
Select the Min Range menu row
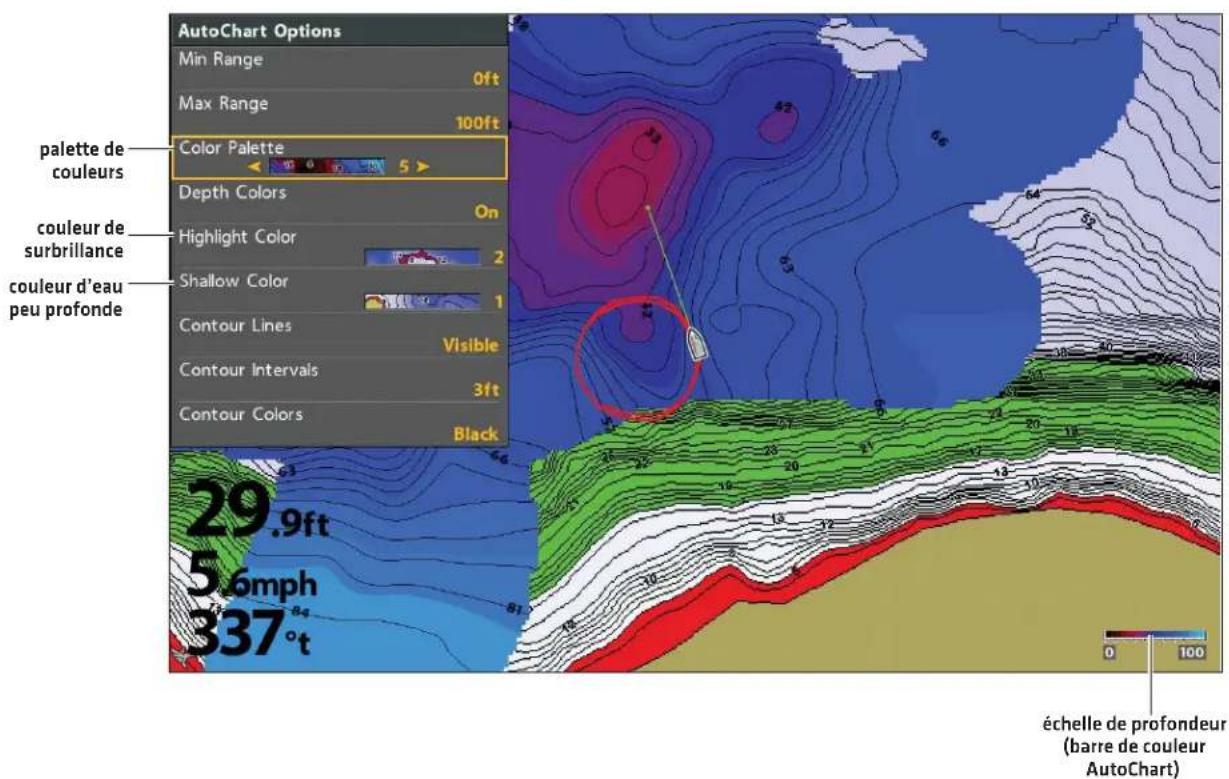pyautogui.click(x=339, y=68)
